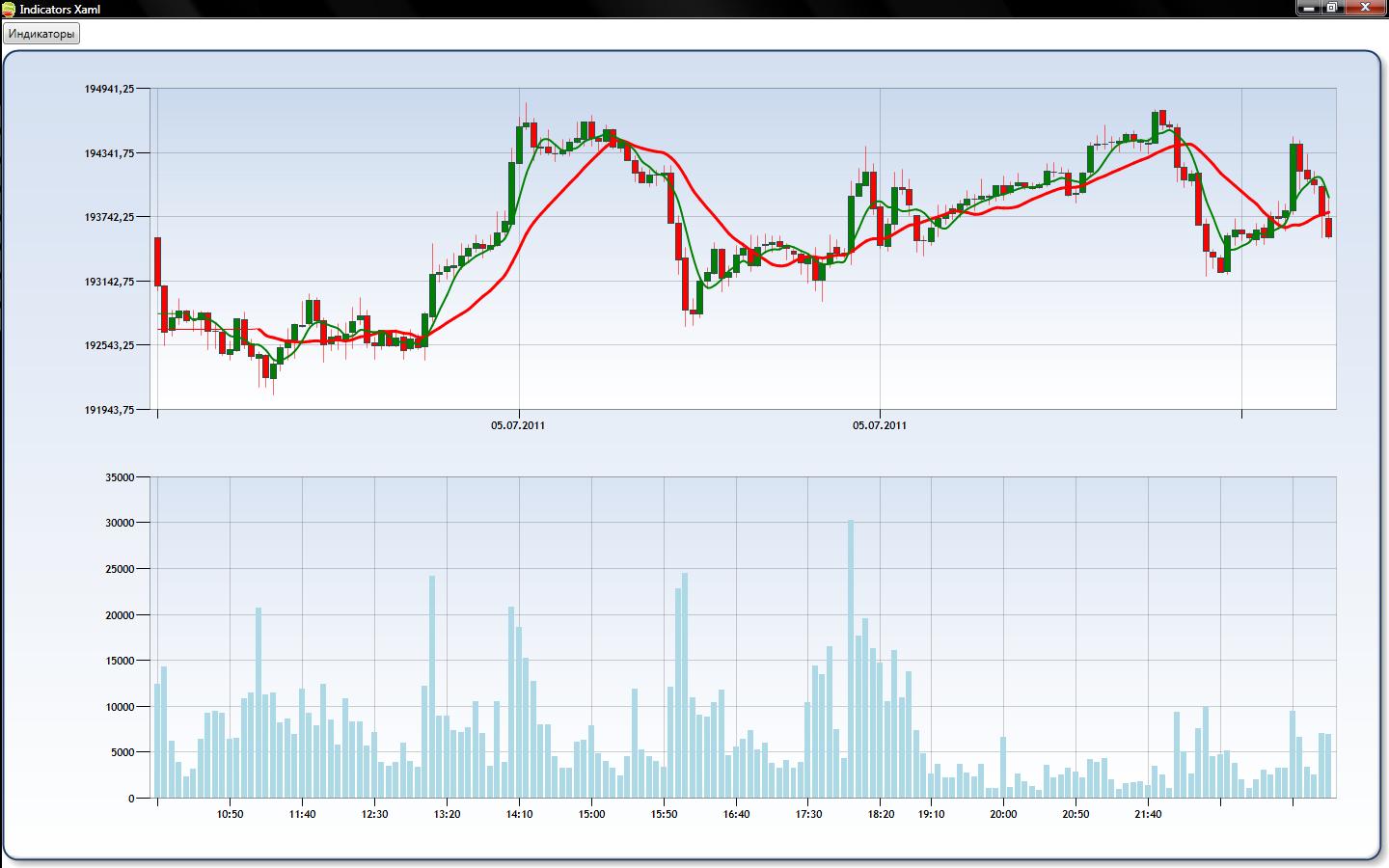Click the first red candlestick at chart's left edge
1389x868 pixels.
[158, 260]
